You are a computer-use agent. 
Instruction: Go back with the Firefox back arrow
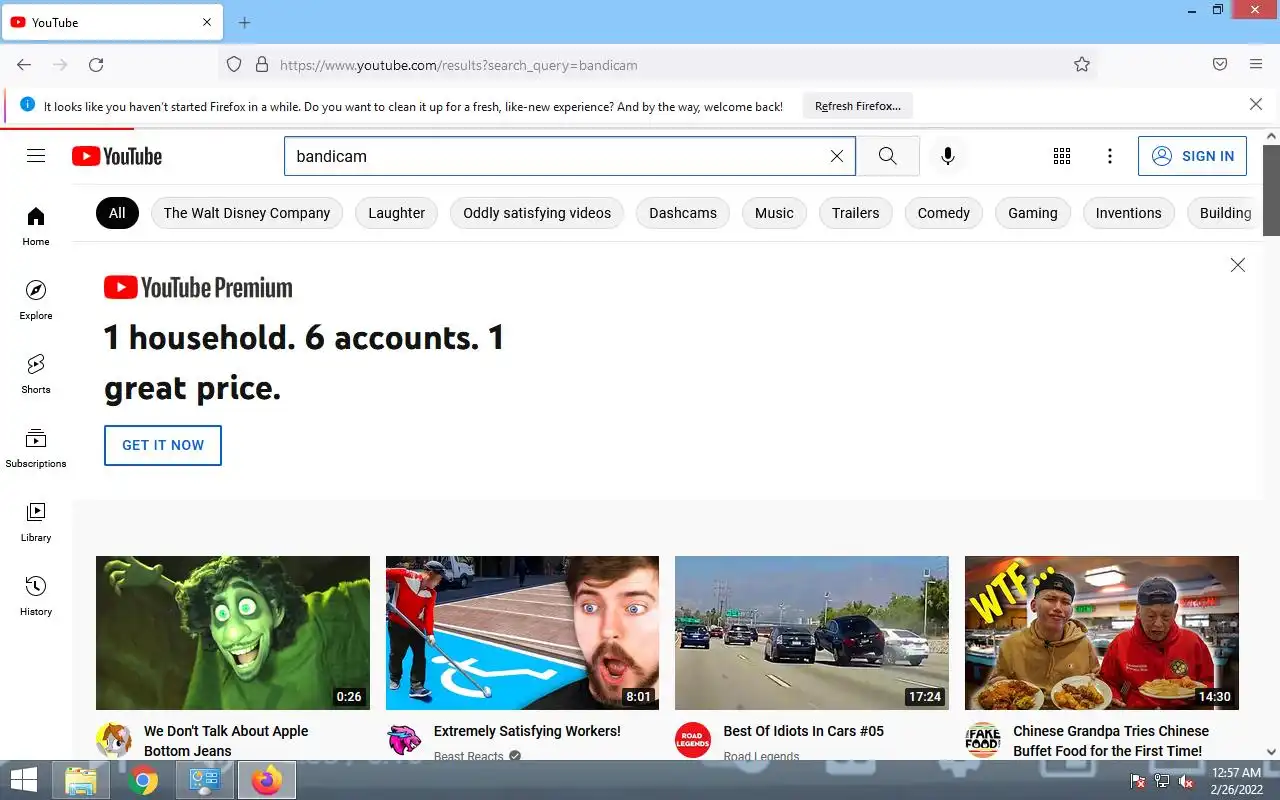click(24, 65)
